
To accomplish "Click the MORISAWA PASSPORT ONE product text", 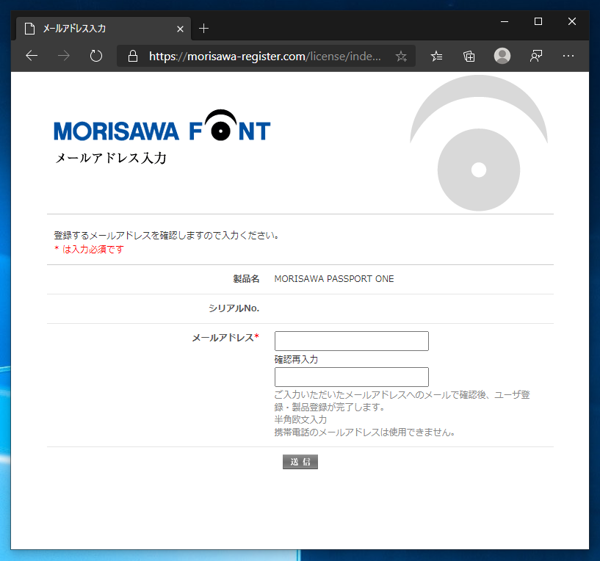I will (334, 279).
